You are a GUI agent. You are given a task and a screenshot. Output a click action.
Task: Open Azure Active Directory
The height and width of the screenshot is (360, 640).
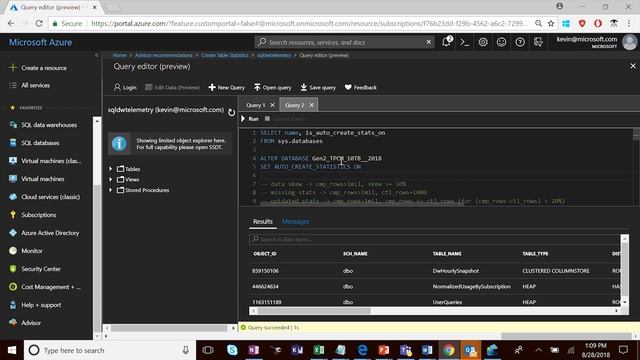click(x=44, y=233)
